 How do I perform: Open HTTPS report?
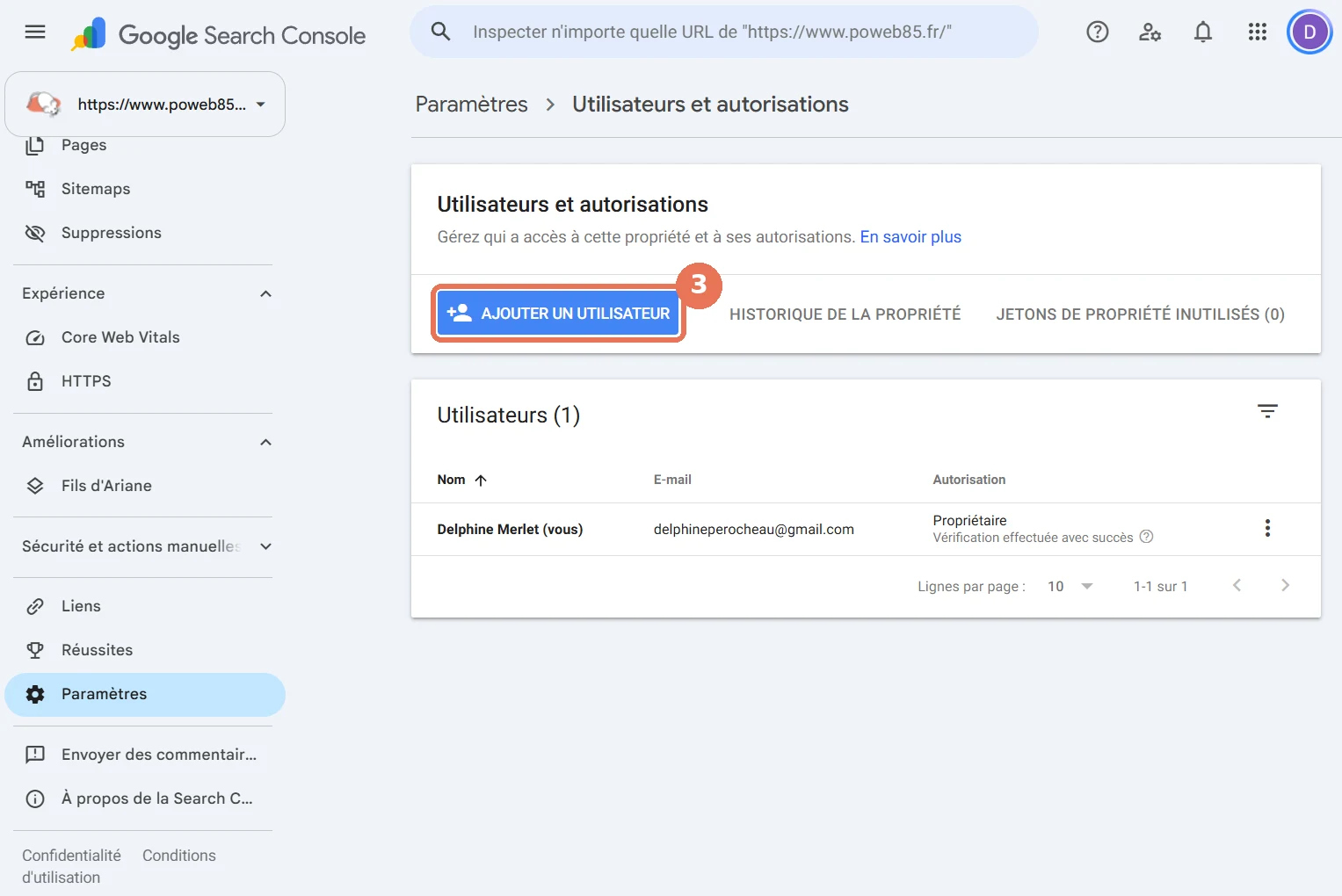[x=145, y=381]
